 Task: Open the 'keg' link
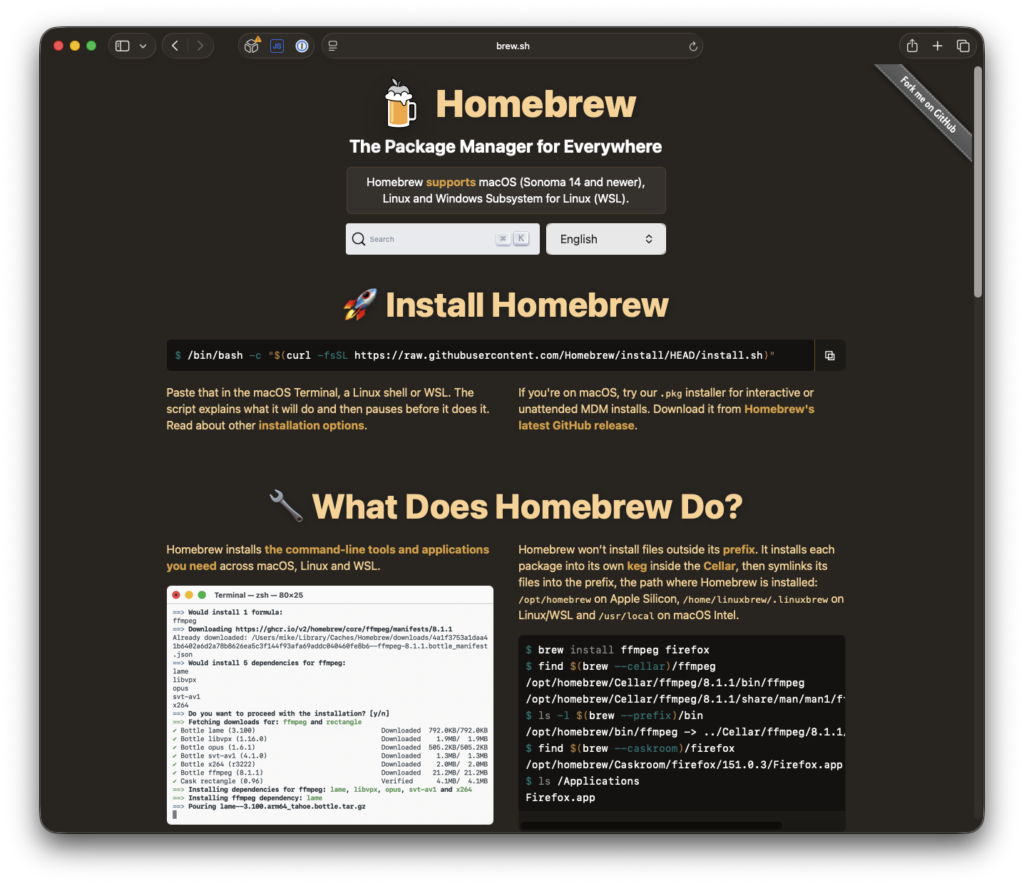click(637, 566)
